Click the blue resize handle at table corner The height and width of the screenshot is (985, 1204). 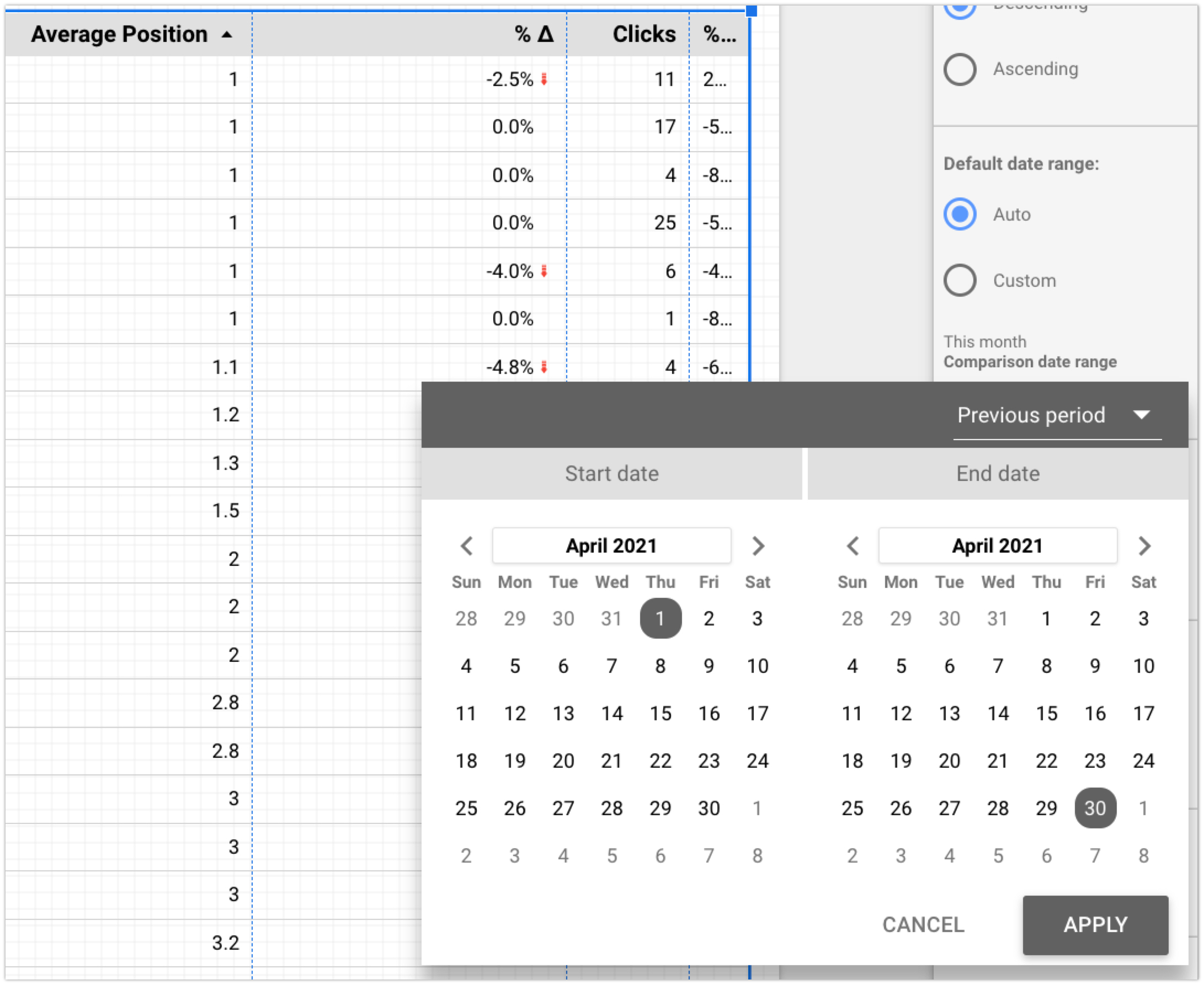click(751, 11)
